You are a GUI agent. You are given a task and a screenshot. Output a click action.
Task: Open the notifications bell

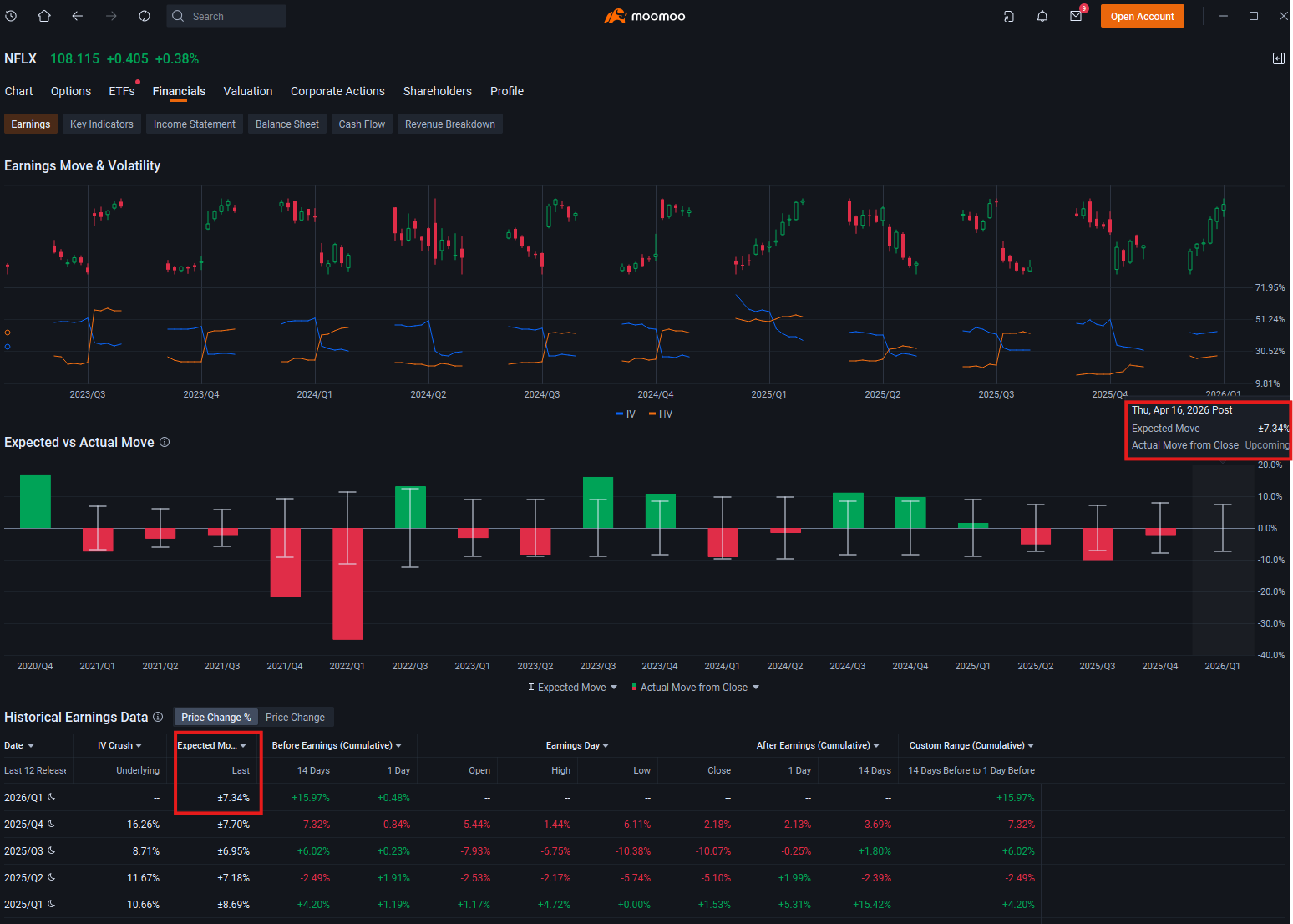coord(1042,16)
